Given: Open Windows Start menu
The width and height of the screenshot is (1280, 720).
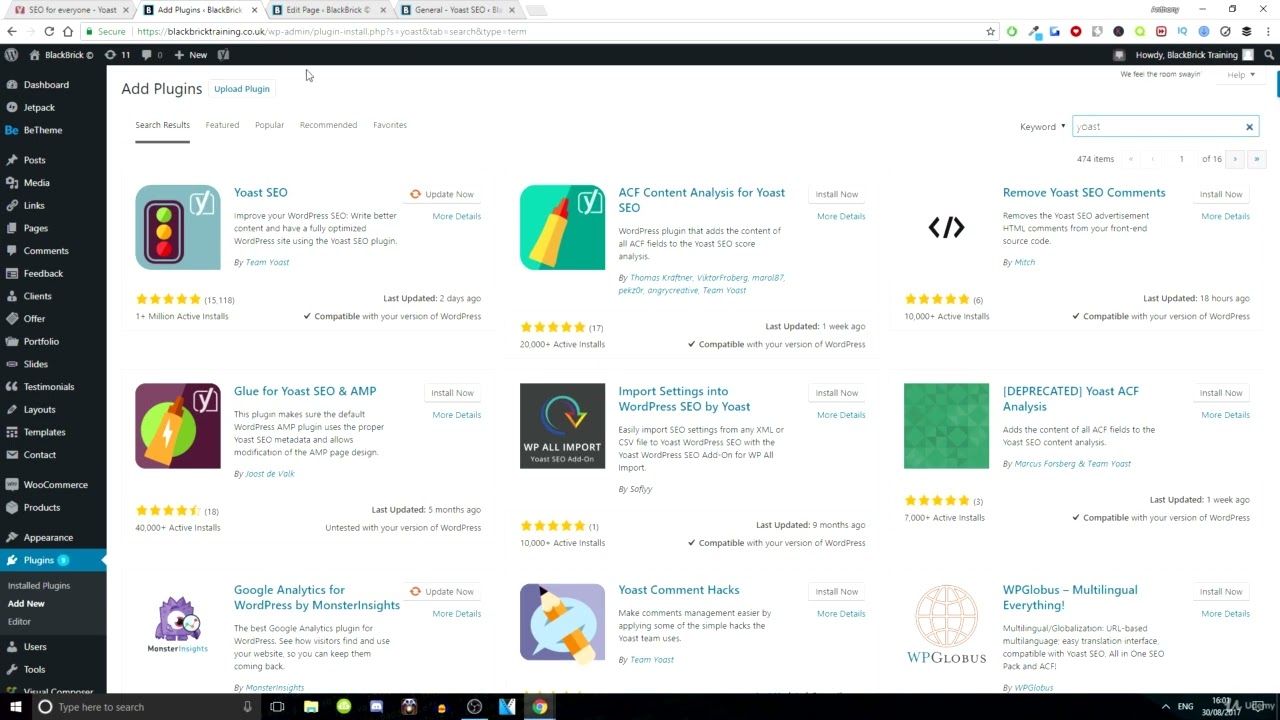Looking at the screenshot, I should click(x=16, y=707).
